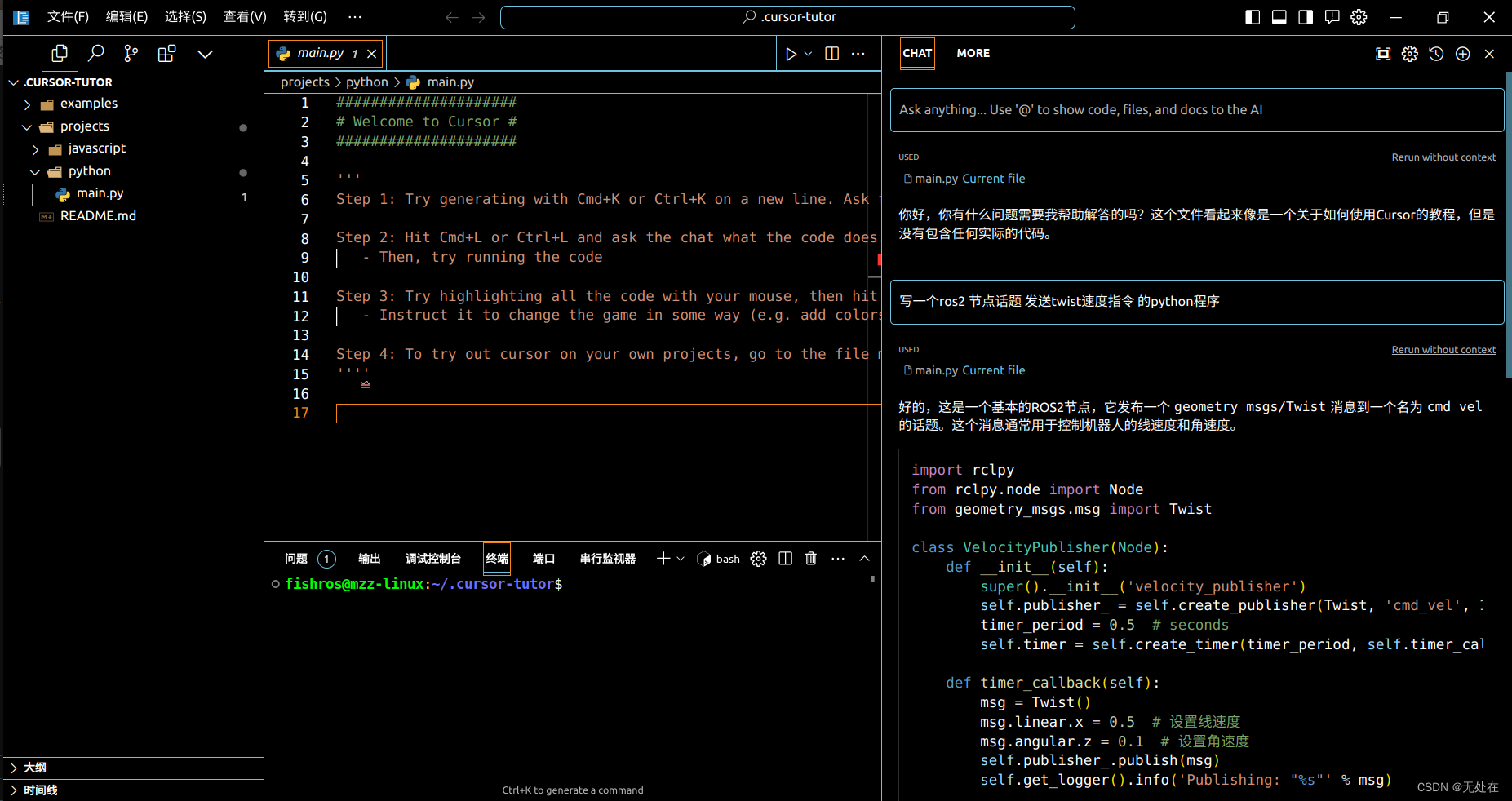Image resolution: width=1512 pixels, height=801 pixels.
Task: Run the Python file play button
Action: tap(791, 54)
